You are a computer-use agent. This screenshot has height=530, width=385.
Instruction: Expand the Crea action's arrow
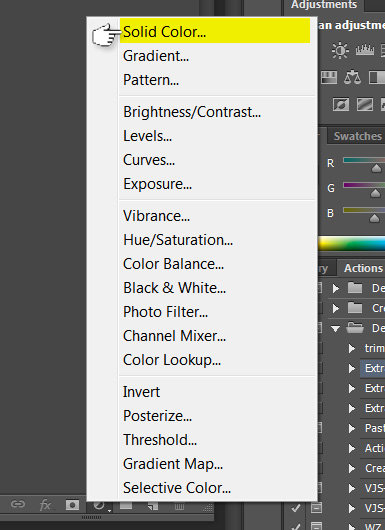click(x=352, y=468)
